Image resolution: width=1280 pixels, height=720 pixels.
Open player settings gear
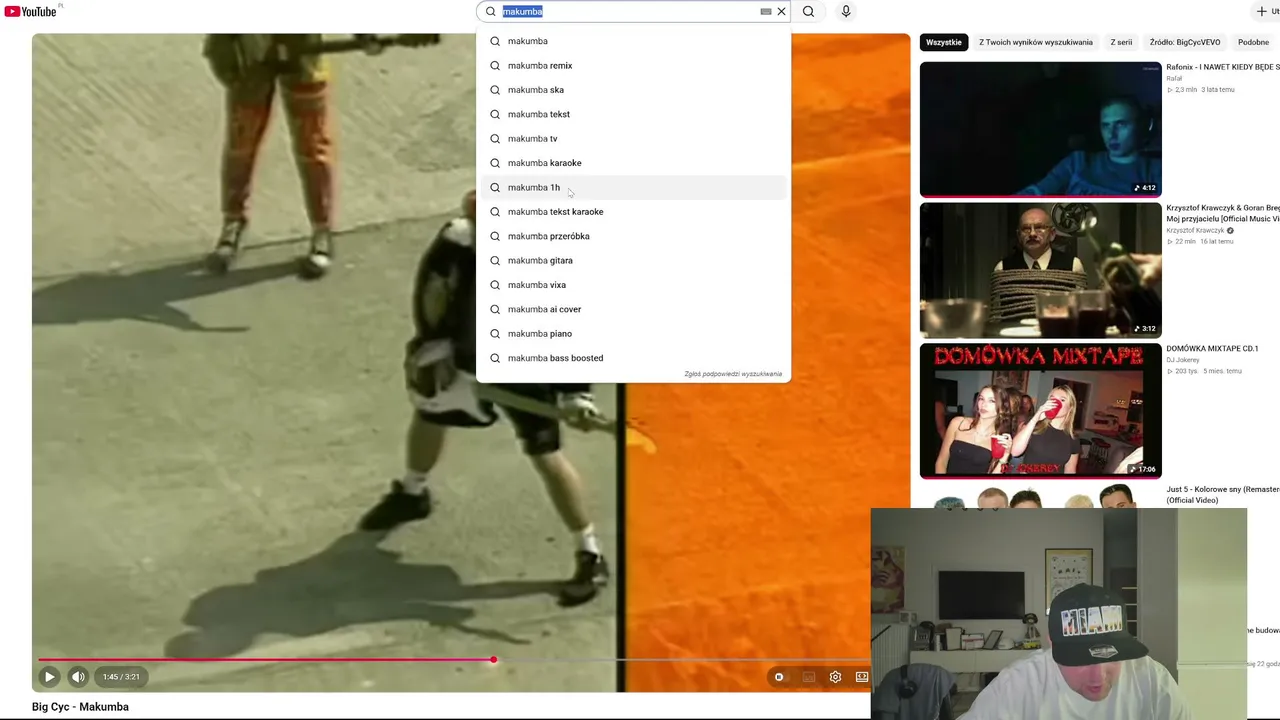pyautogui.click(x=835, y=677)
